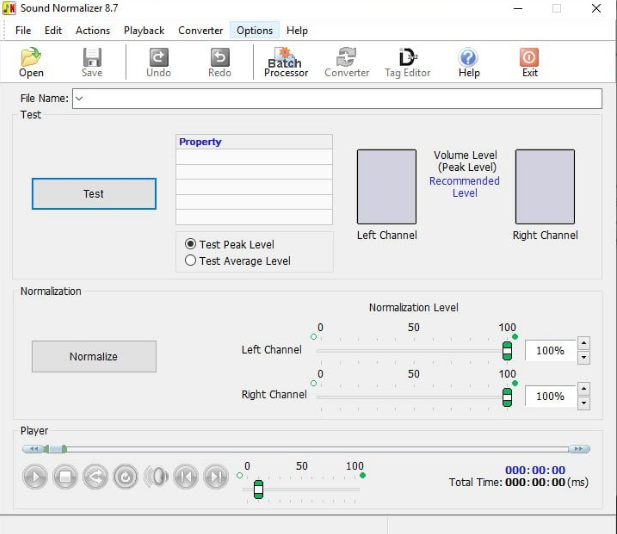Click the rewind icon on the seek bar

34,449
